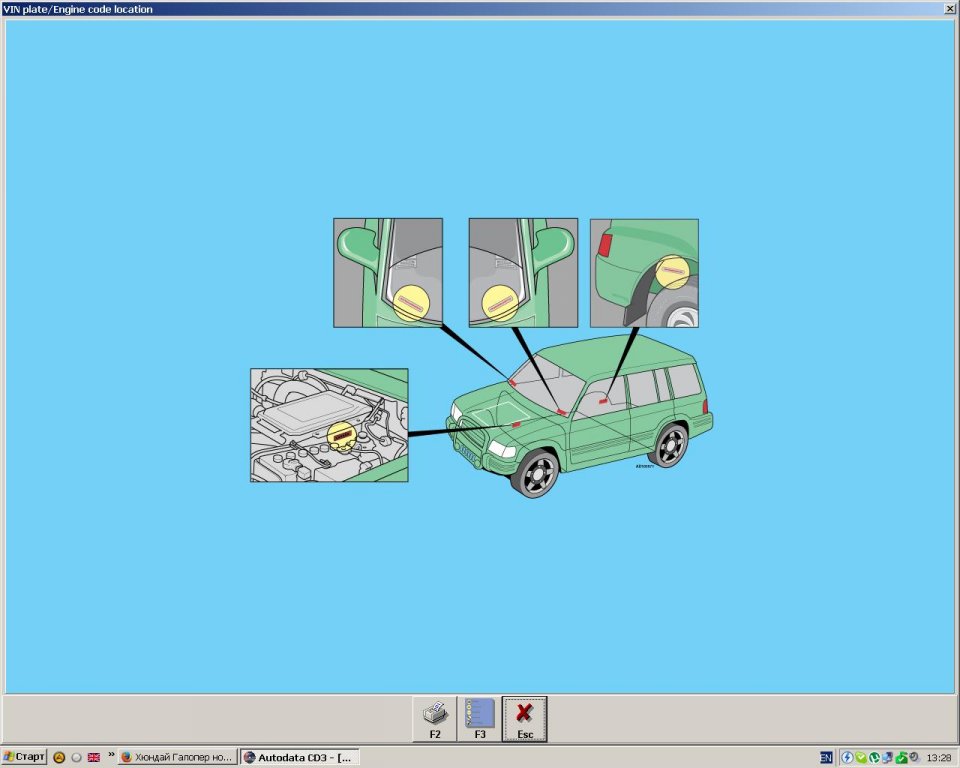Image resolution: width=960 pixels, height=768 pixels.
Task: Click the F2 print button
Action: click(435, 719)
